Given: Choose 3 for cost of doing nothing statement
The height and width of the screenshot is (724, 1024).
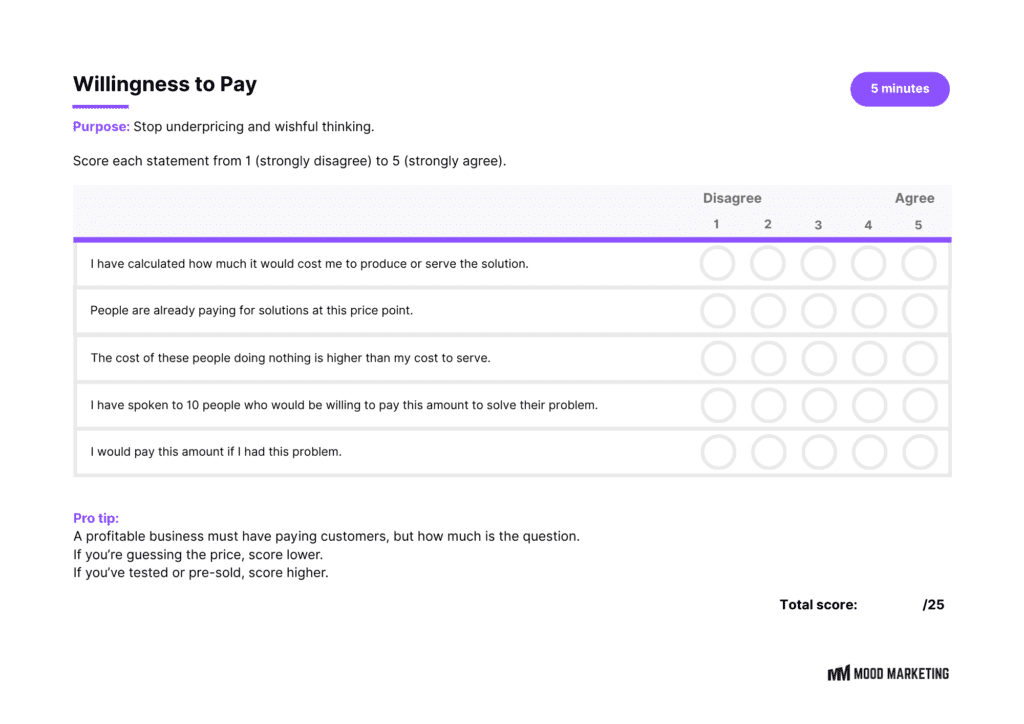Looking at the screenshot, I should coord(818,358).
